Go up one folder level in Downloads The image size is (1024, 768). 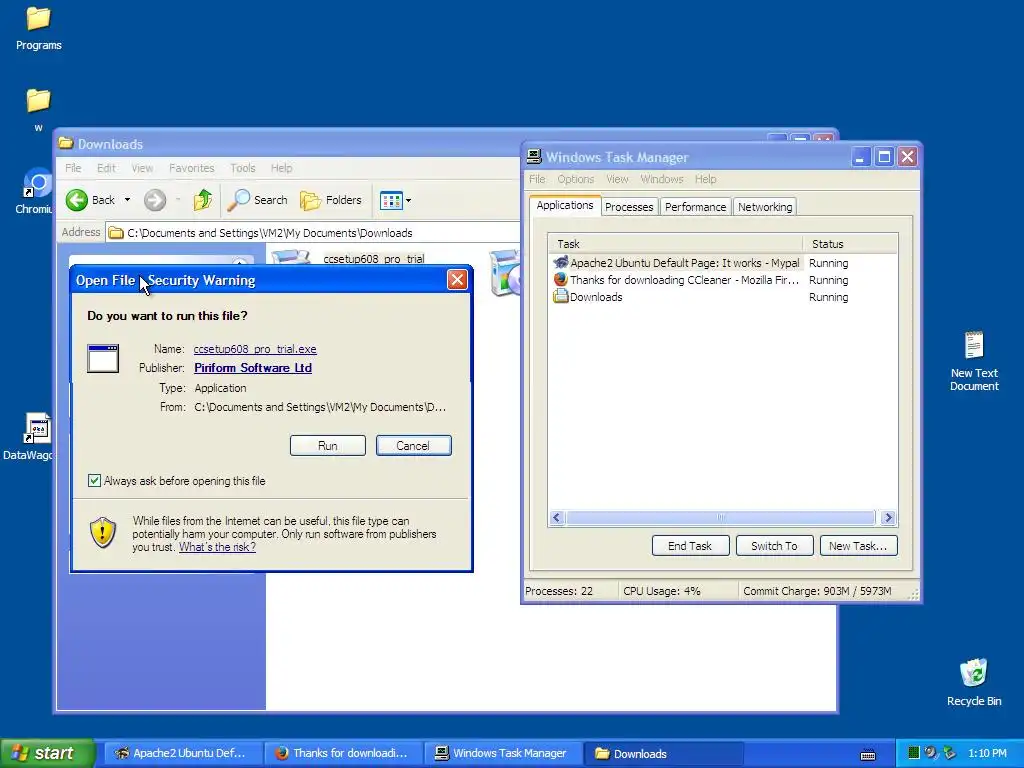(202, 200)
